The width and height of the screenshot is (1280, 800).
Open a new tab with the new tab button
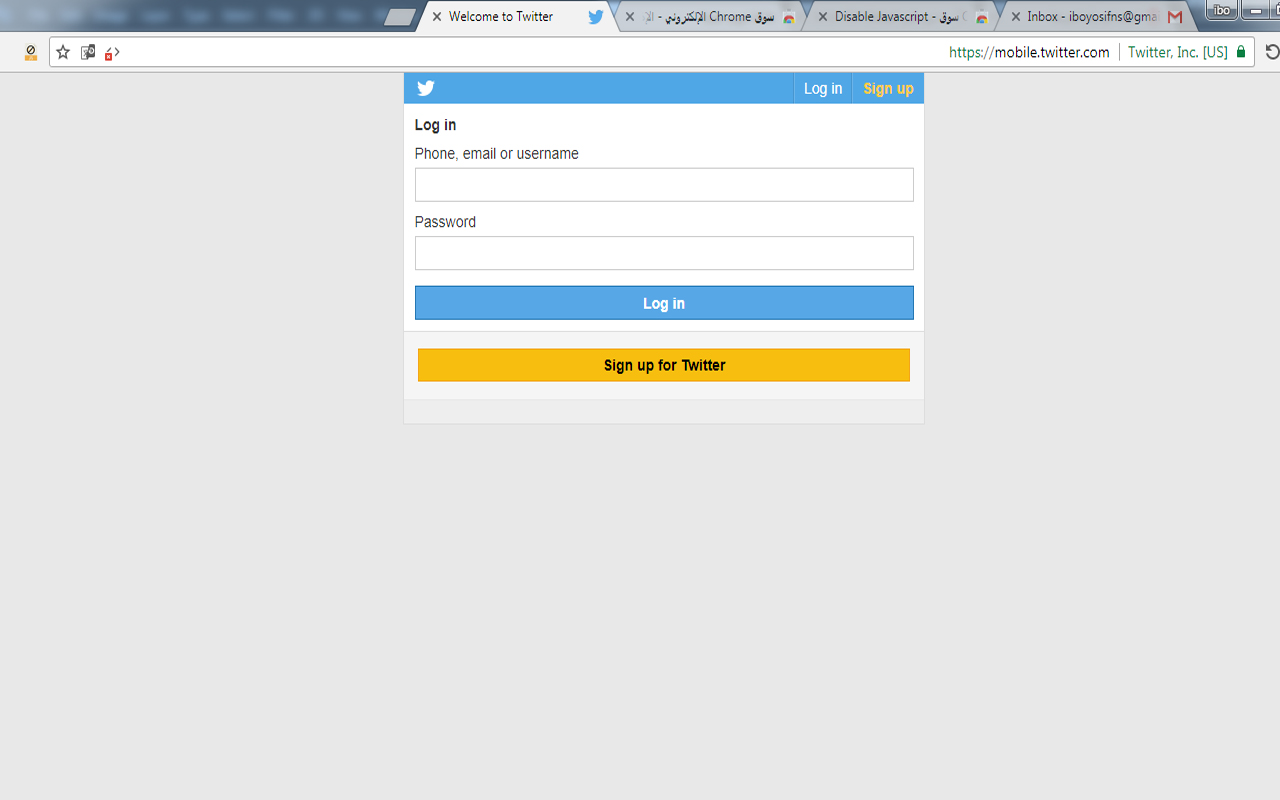coord(399,17)
